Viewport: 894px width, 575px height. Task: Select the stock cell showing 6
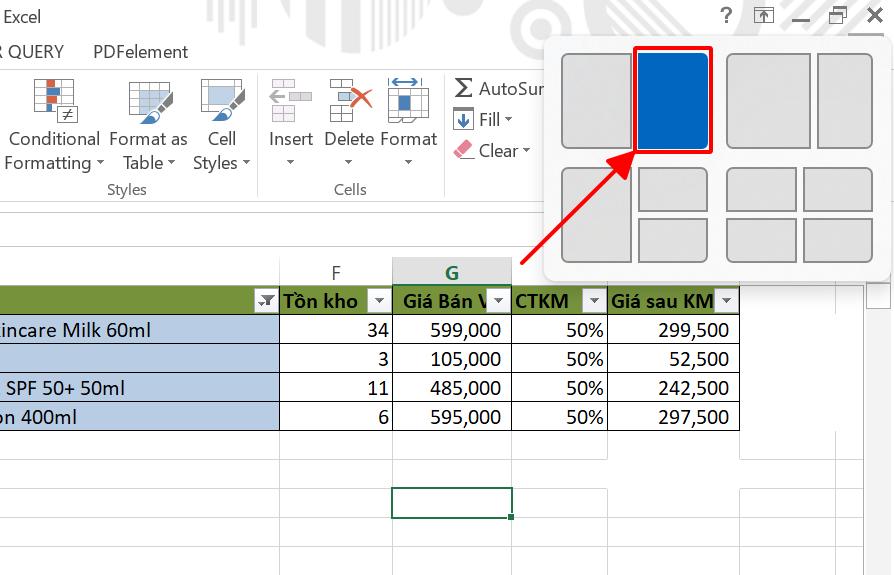point(336,417)
